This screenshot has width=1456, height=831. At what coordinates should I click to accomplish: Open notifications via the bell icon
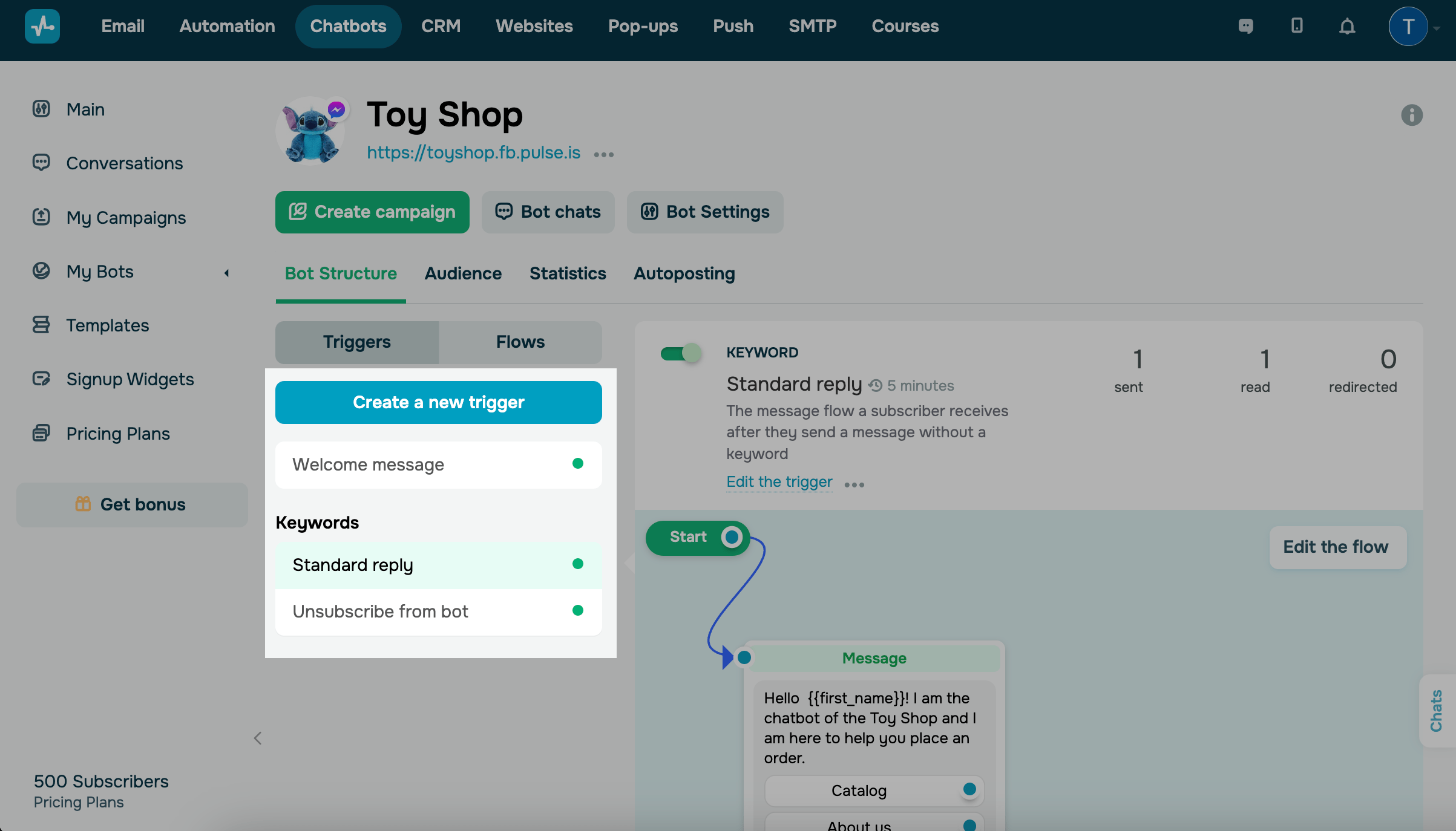click(x=1347, y=26)
